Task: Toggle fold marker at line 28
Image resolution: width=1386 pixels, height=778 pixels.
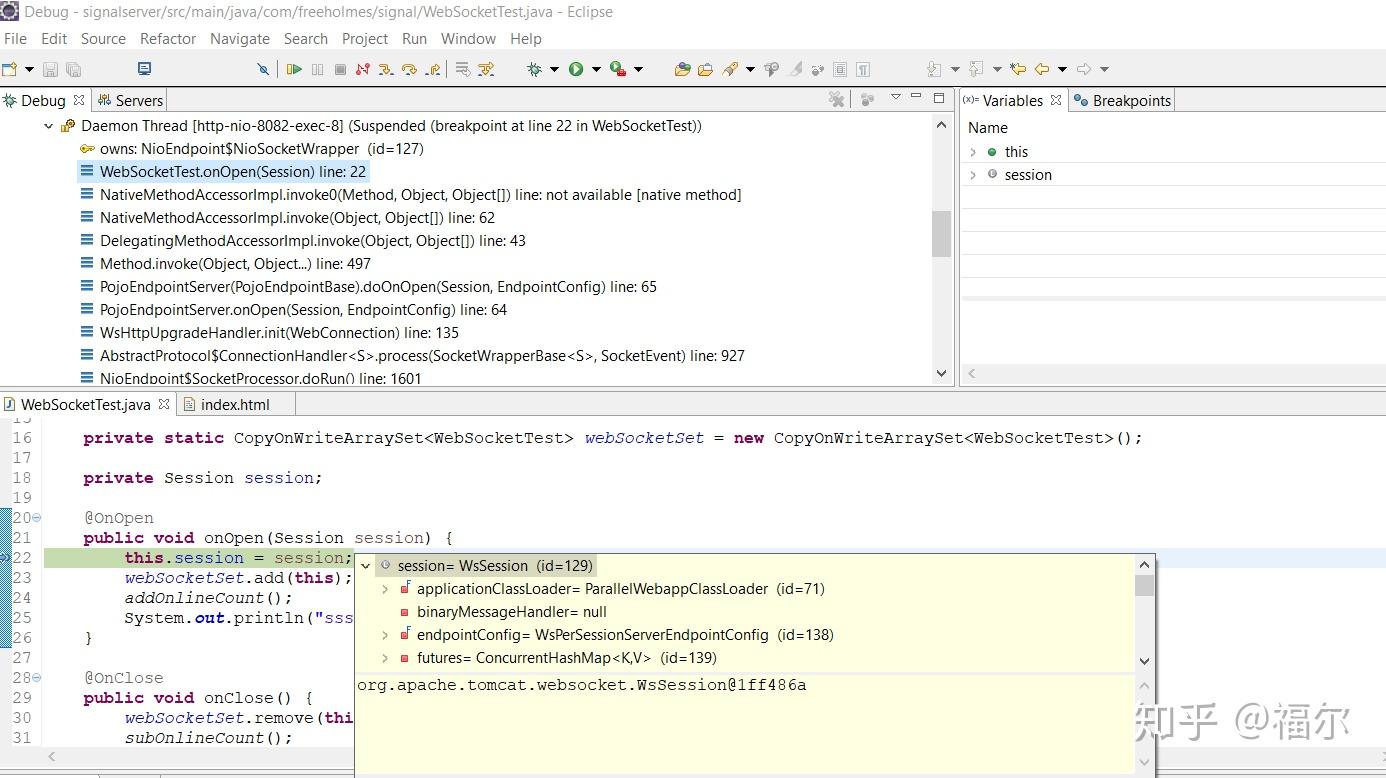Action: [37, 678]
